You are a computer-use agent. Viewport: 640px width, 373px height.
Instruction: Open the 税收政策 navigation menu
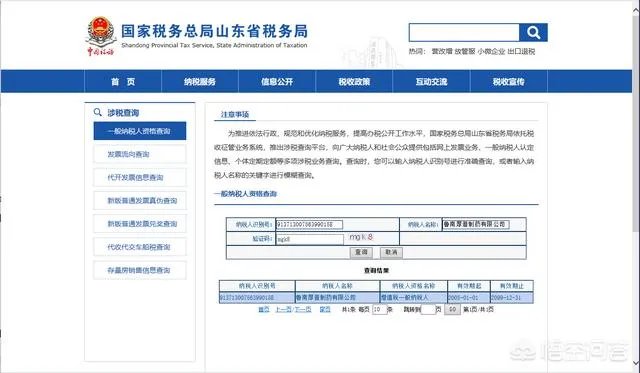pyautogui.click(x=354, y=82)
